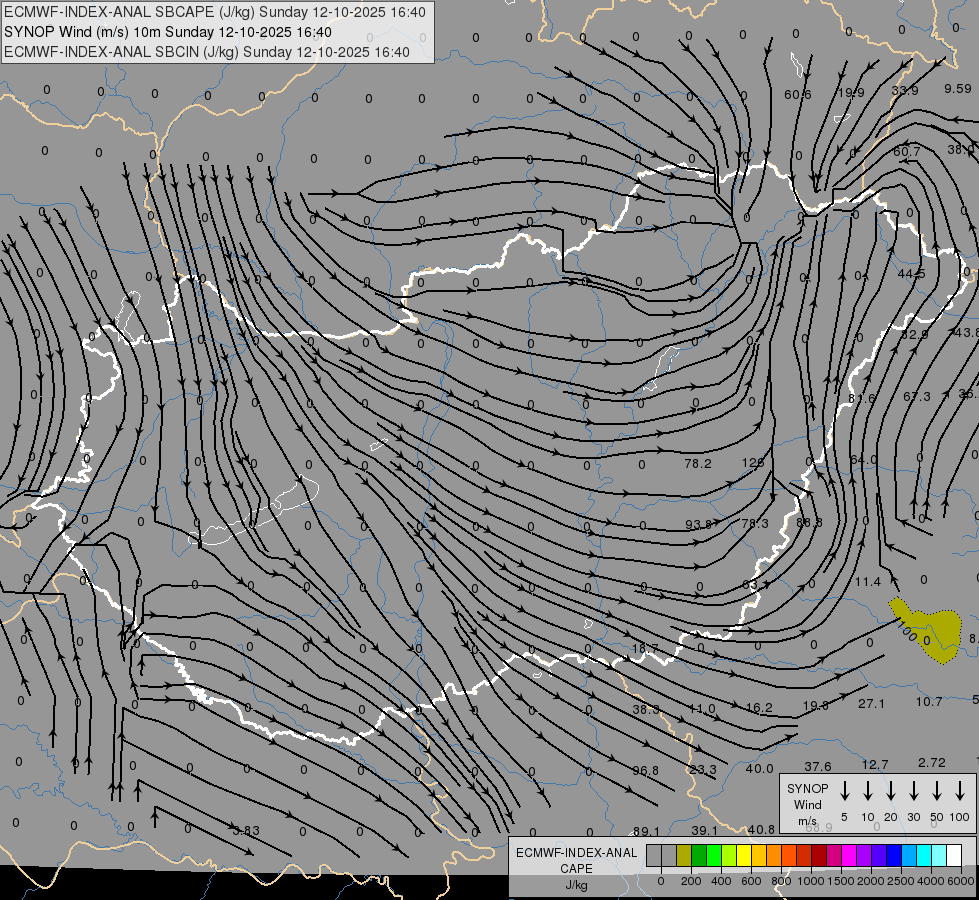The width and height of the screenshot is (979, 900).
Task: Click the '2500' tick on CAPE scale
Action: (x=901, y=881)
